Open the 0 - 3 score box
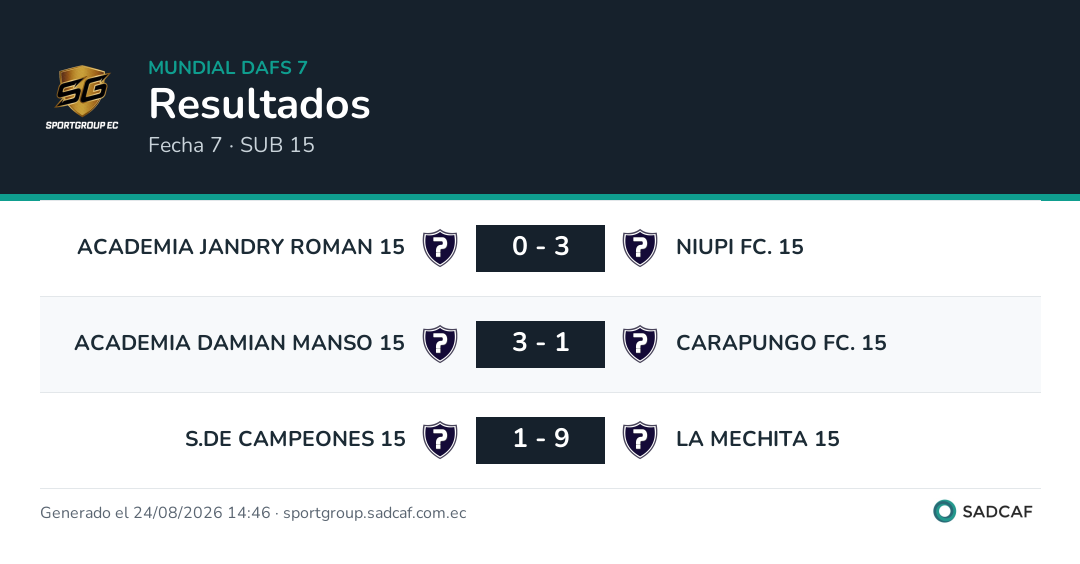The width and height of the screenshot is (1080, 564). tap(540, 248)
